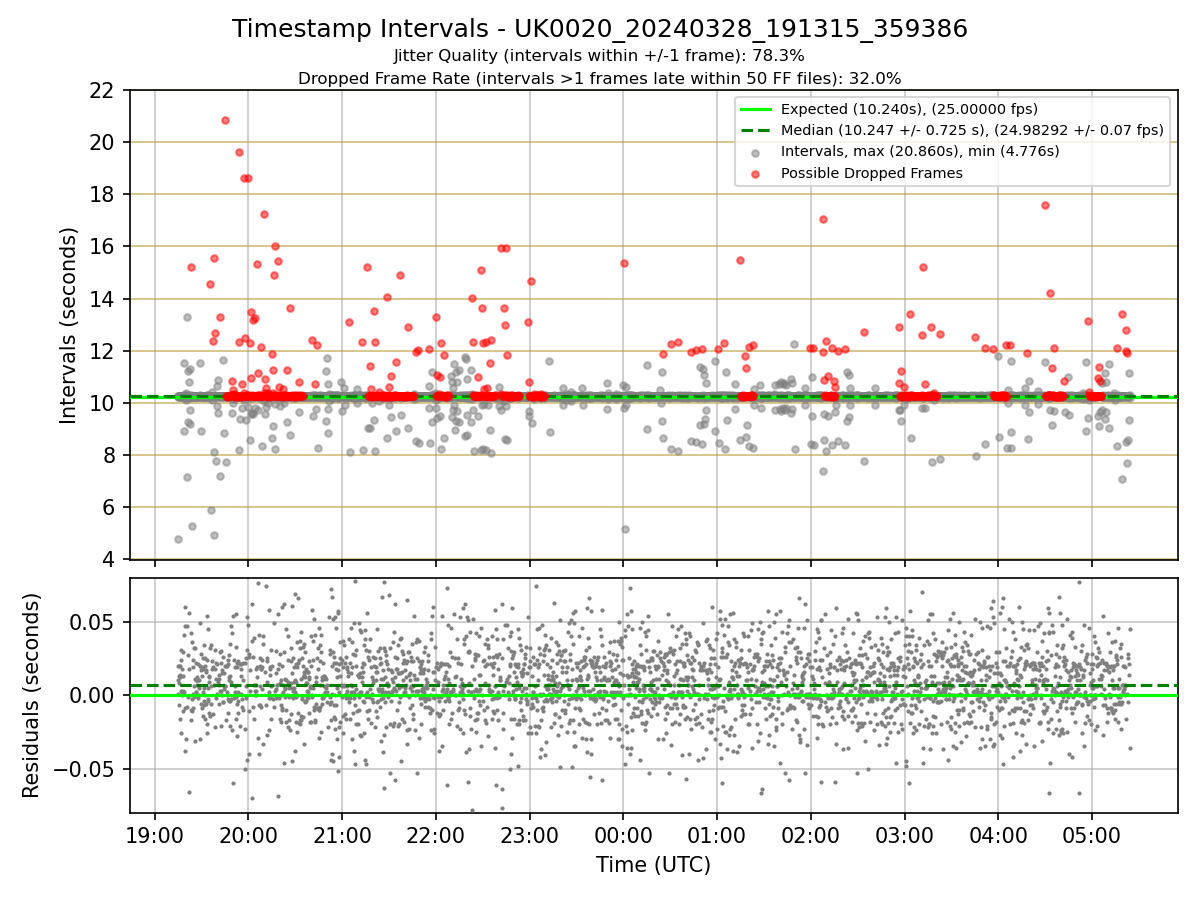Click the solid green Expected line sample in legend

click(x=755, y=109)
